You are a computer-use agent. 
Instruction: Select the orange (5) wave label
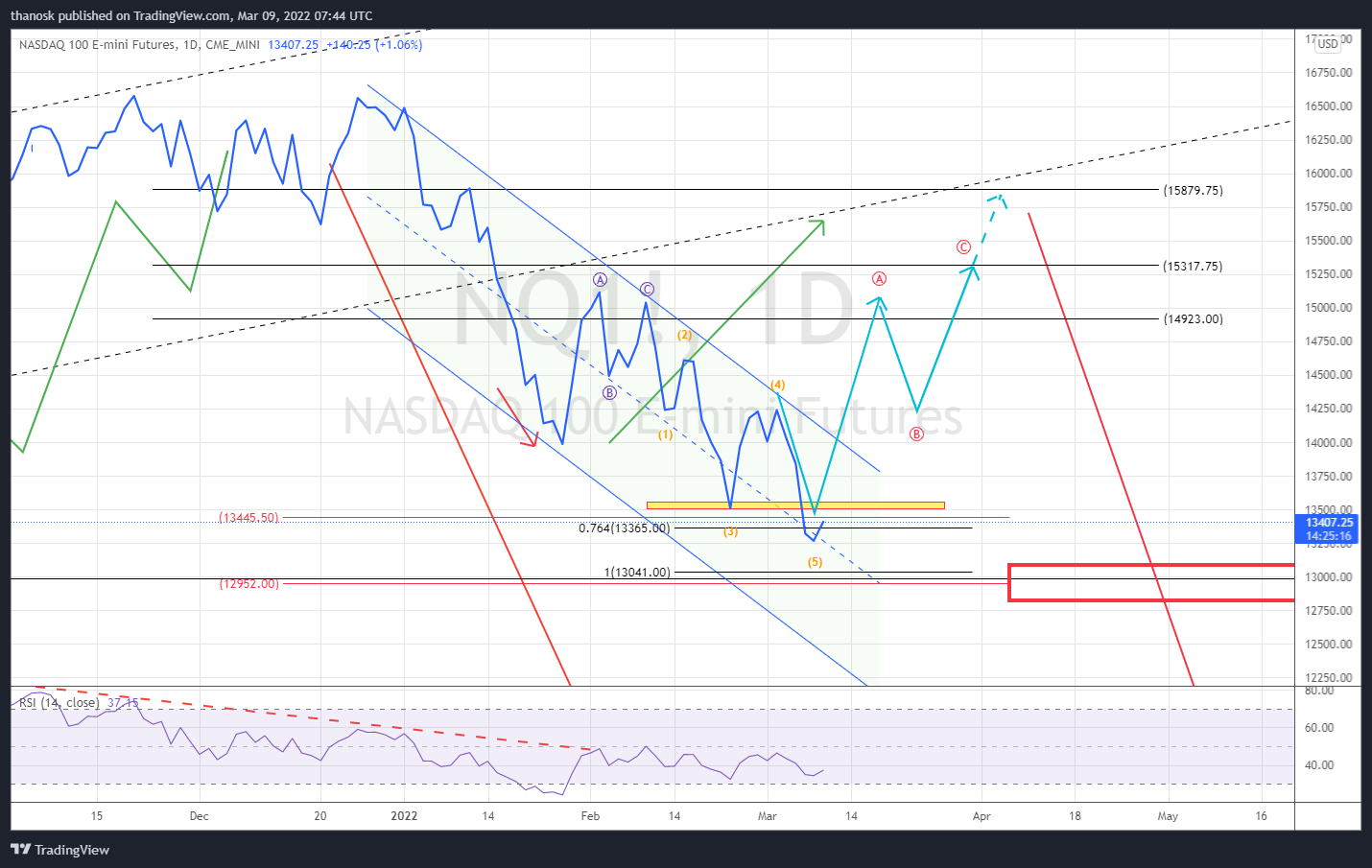(x=815, y=562)
